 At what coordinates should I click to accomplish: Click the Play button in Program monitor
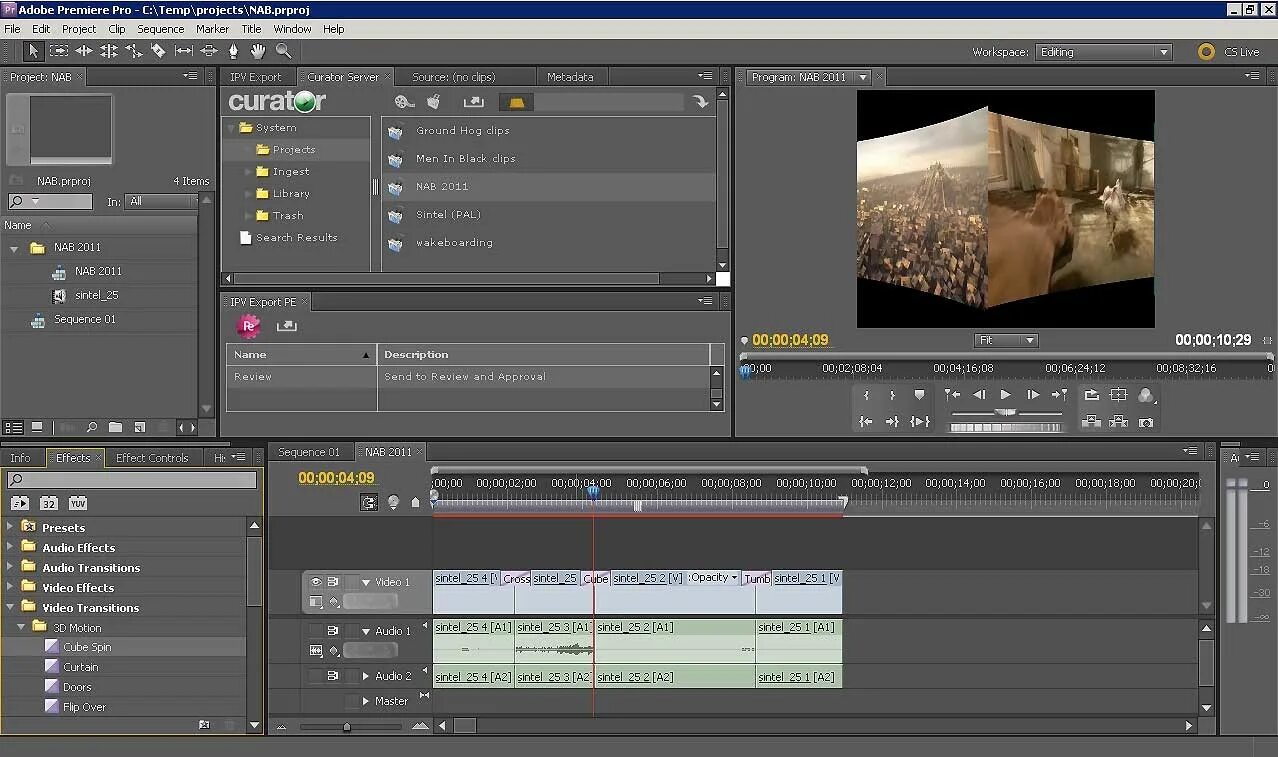coord(1005,395)
